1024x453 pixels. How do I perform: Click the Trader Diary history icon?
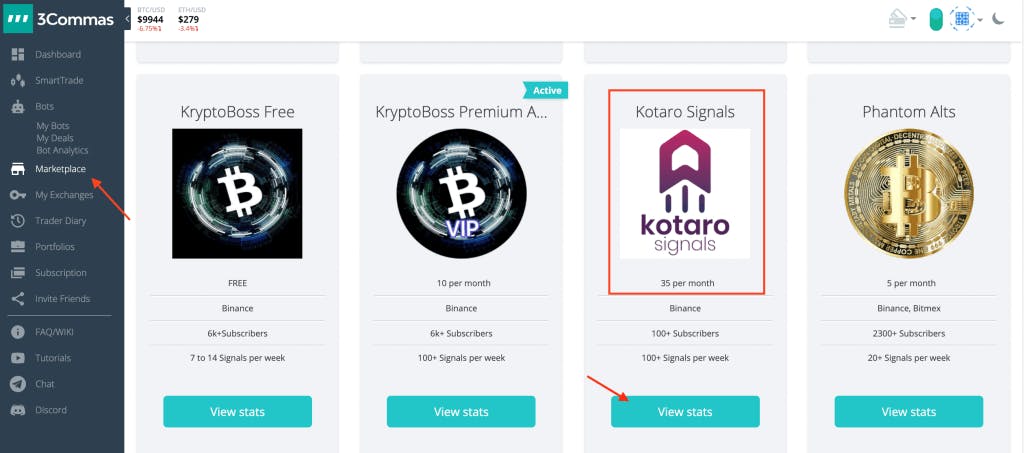tap(17, 221)
